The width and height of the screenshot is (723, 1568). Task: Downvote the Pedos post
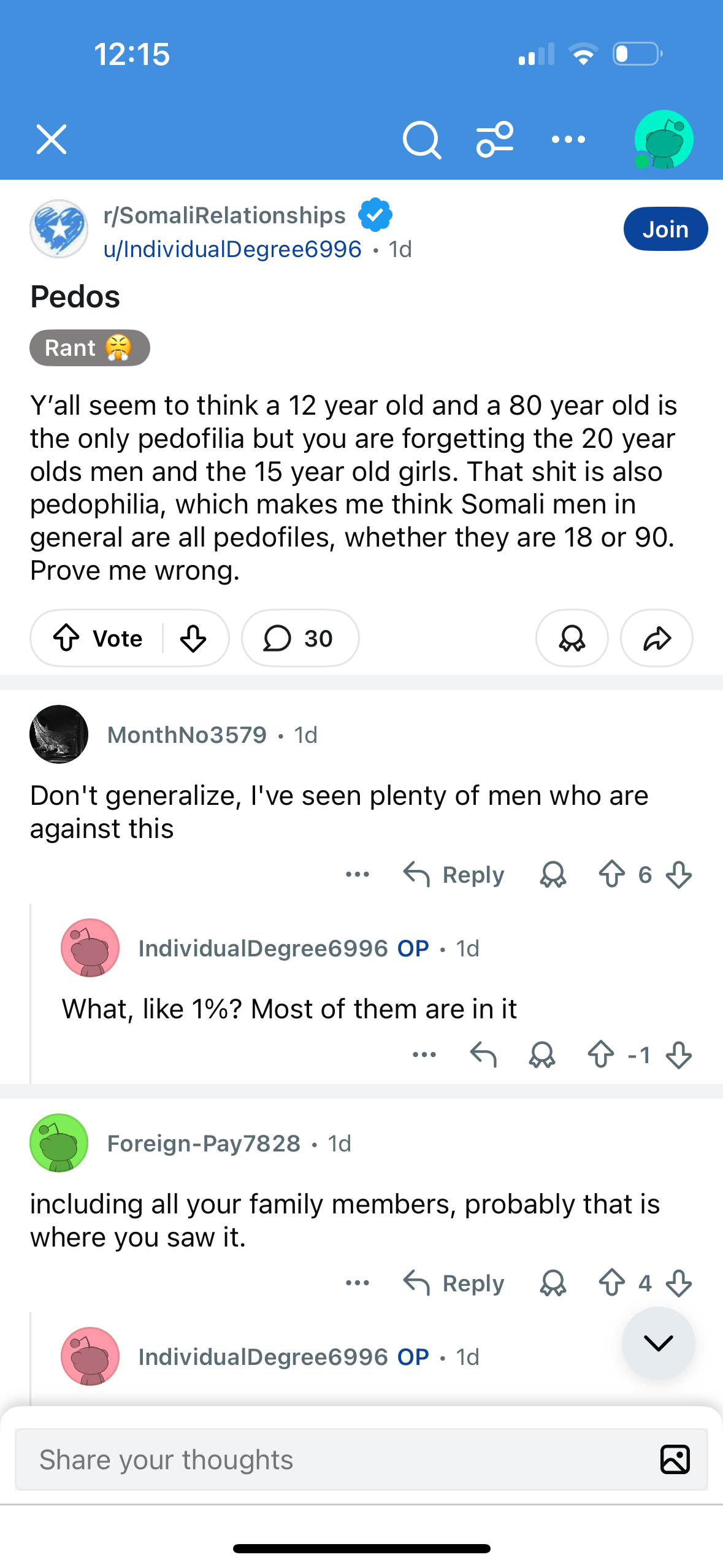(193, 638)
